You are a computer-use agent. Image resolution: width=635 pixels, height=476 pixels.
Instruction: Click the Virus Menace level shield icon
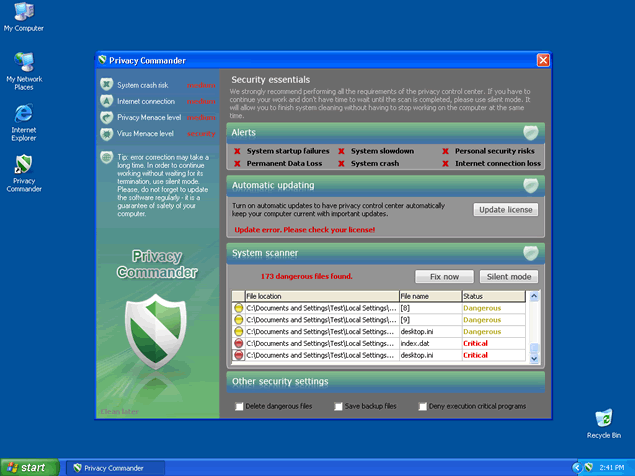pos(106,133)
